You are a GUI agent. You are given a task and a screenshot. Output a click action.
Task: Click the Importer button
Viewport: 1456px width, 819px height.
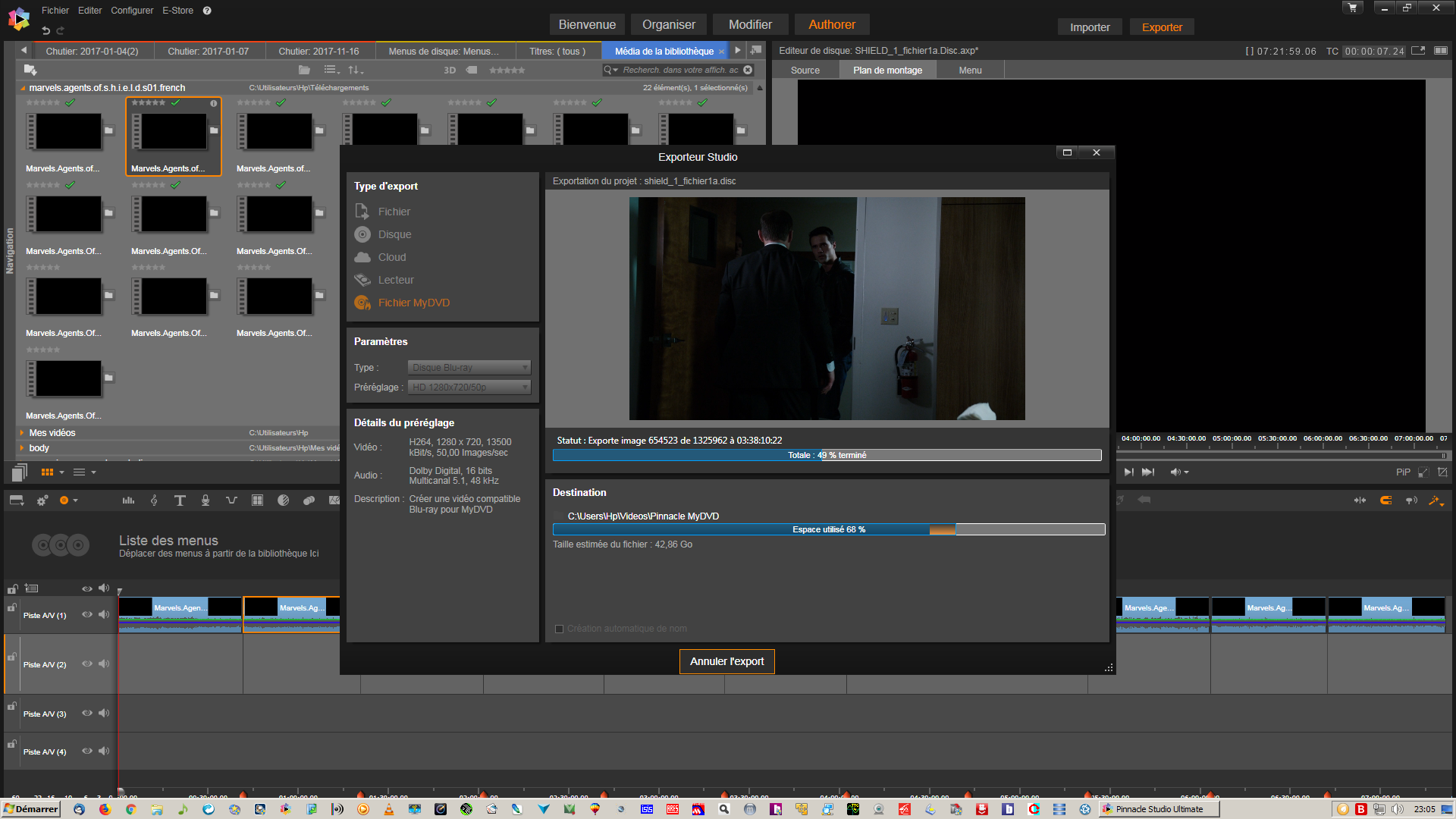click(1090, 27)
